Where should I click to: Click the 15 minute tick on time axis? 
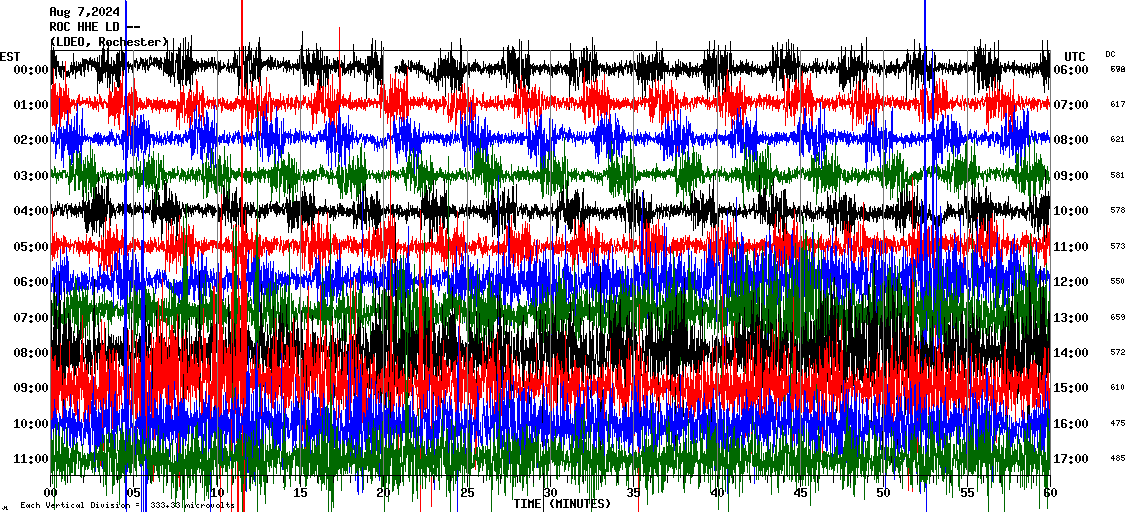click(301, 494)
